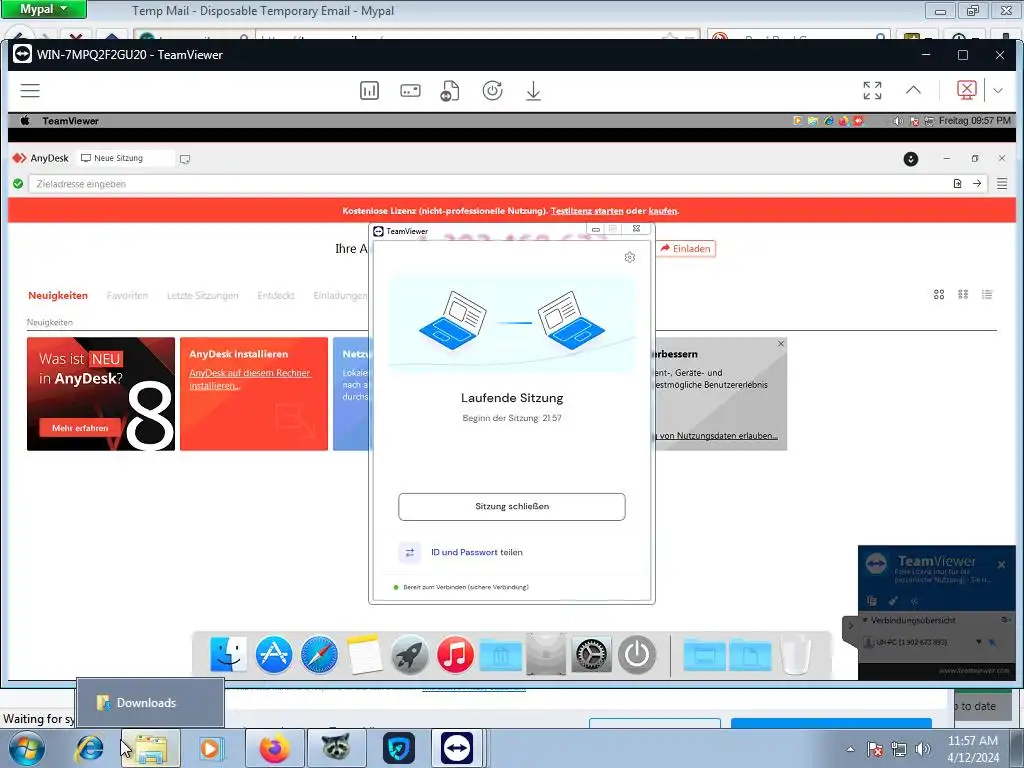Switch AnyDesk to small tiles view icon
This screenshot has height=768, width=1024.
click(963, 295)
